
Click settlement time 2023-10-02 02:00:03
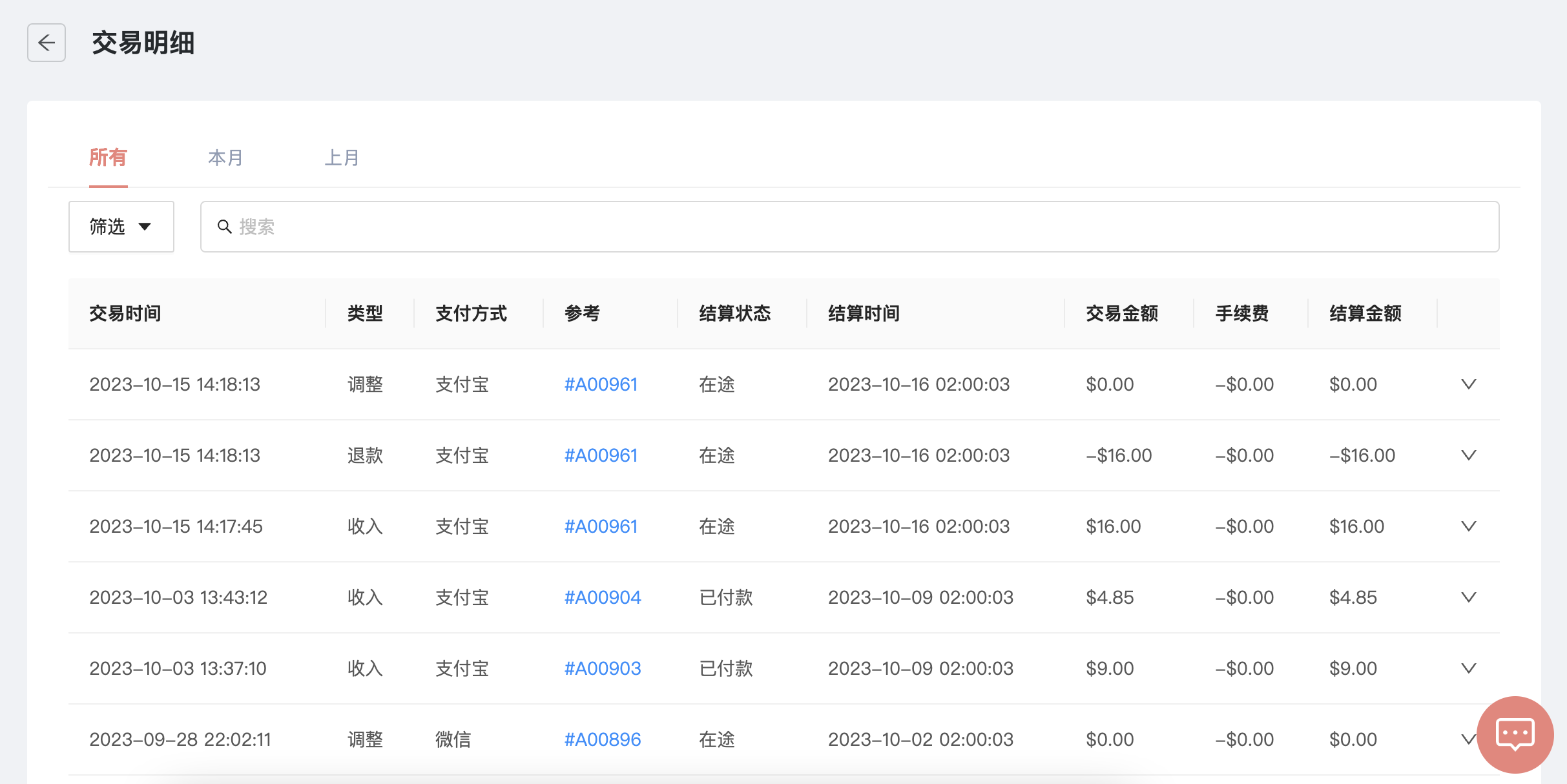click(920, 740)
